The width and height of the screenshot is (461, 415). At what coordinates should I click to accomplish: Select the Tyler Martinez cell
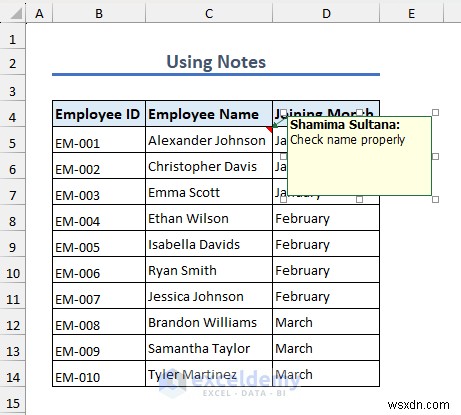(209, 374)
